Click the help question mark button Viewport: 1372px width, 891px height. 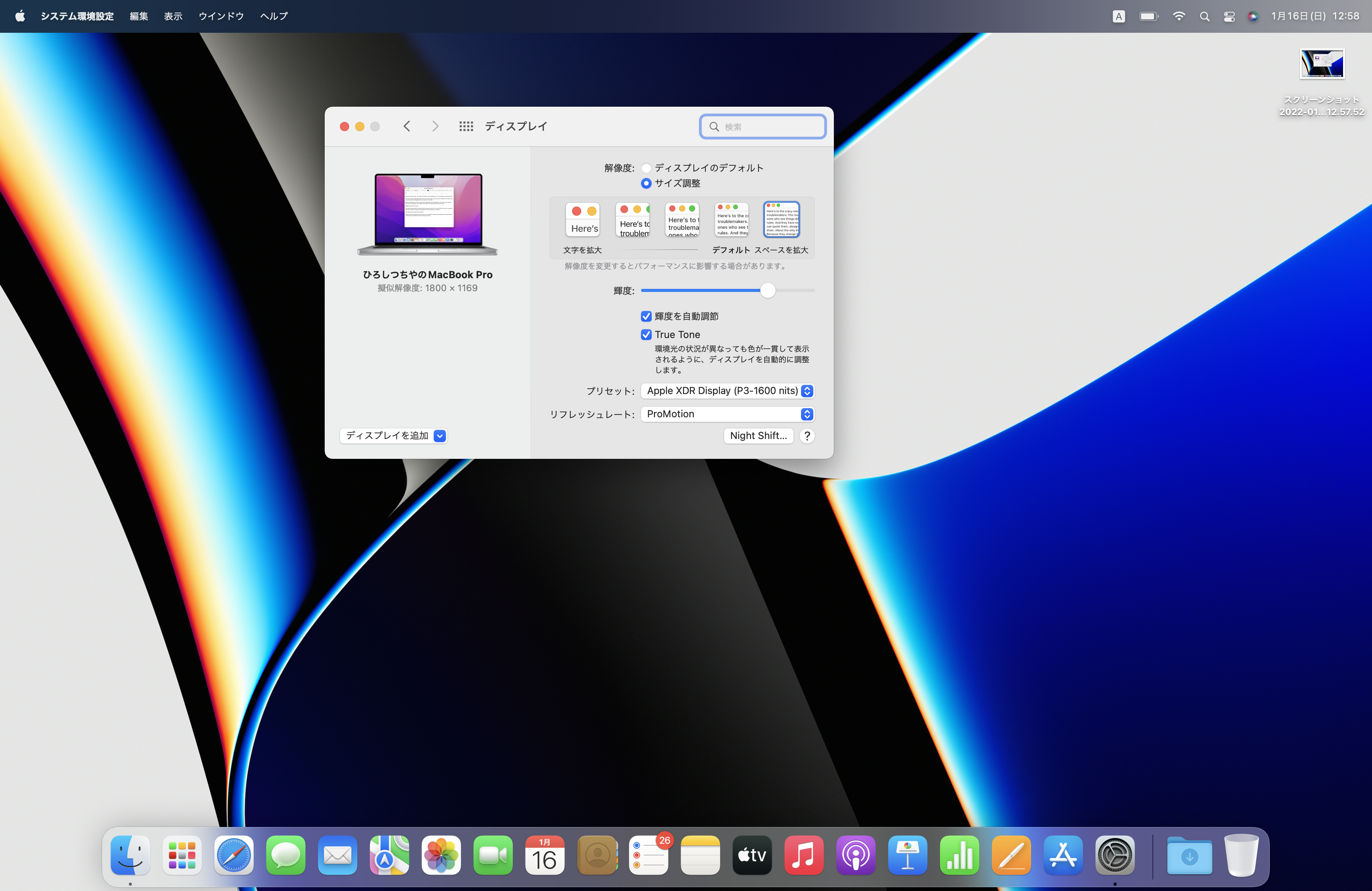[807, 436]
